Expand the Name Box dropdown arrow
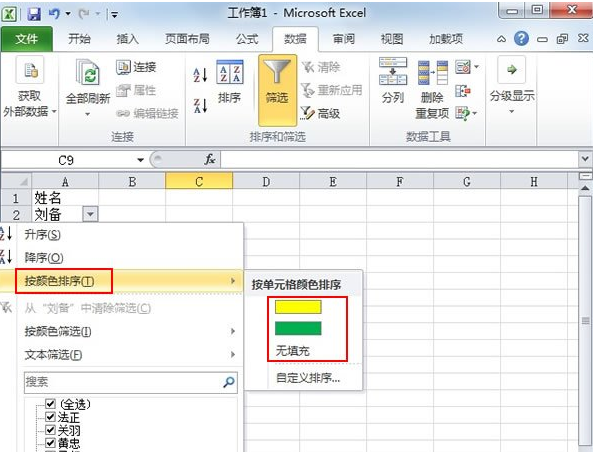 pyautogui.click(x=140, y=160)
